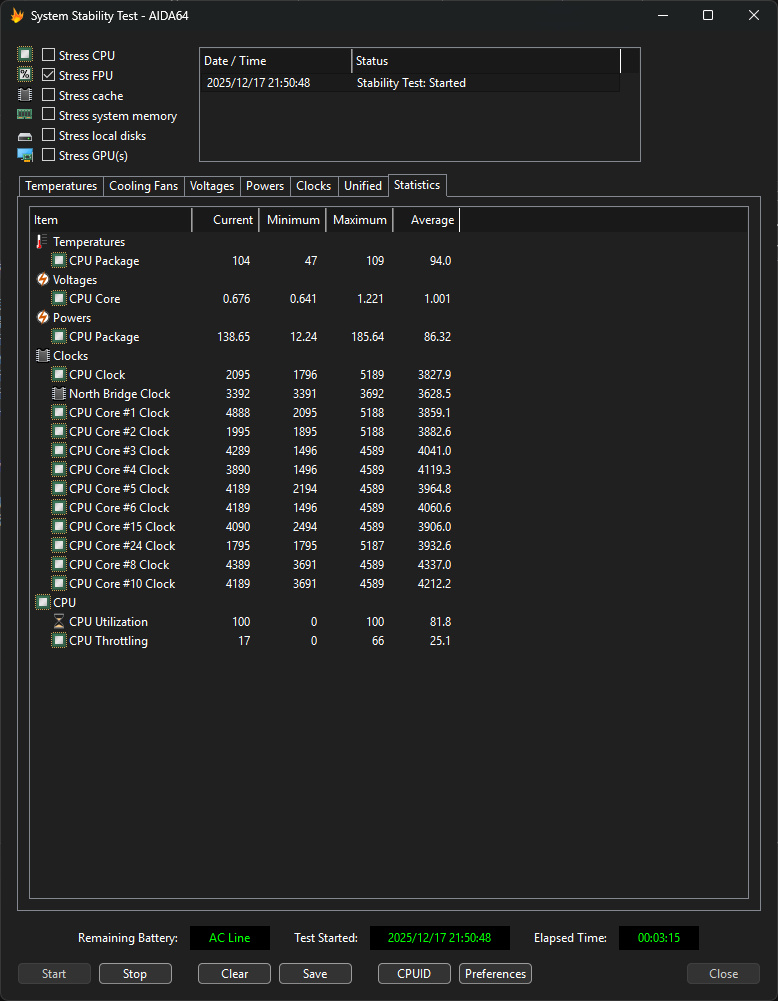Open the Cooling Fans tab

144,186
